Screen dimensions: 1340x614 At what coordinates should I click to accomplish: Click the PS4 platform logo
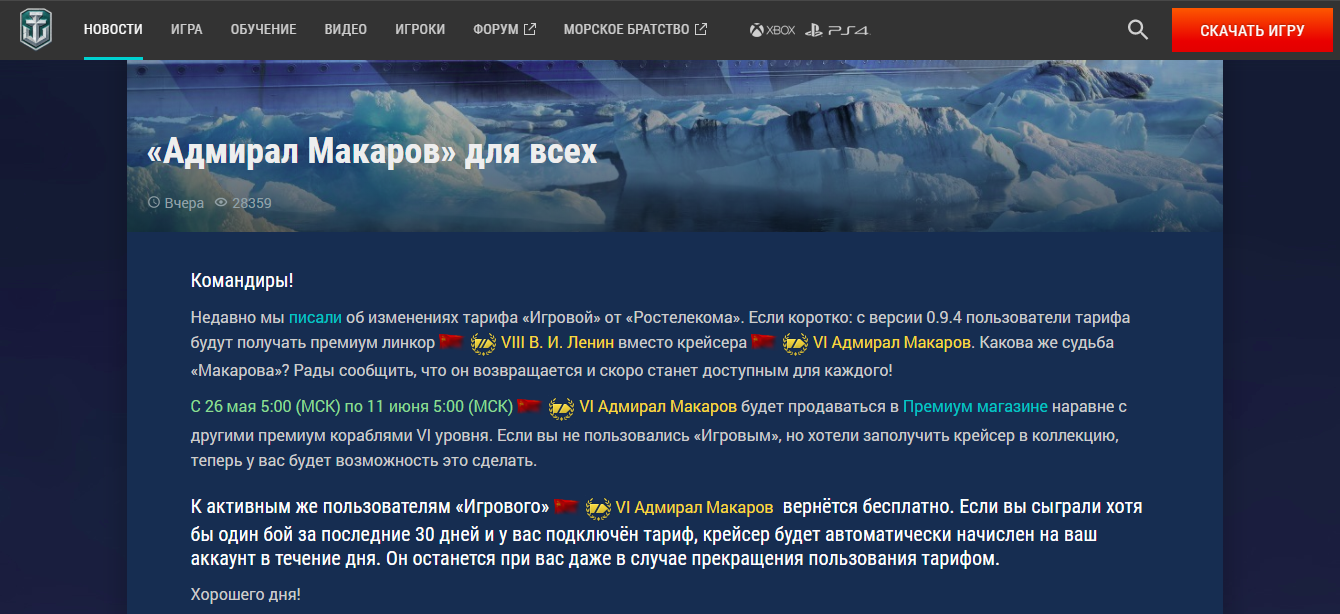point(838,30)
